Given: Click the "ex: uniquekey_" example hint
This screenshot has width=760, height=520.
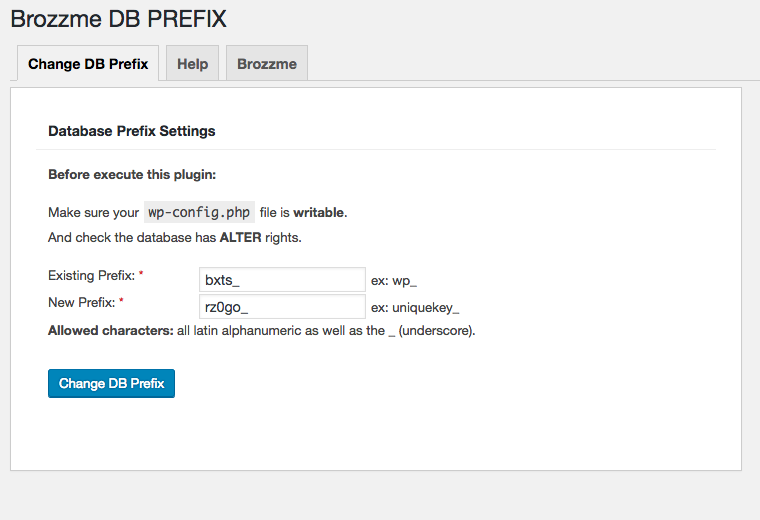Looking at the screenshot, I should coord(415,308).
